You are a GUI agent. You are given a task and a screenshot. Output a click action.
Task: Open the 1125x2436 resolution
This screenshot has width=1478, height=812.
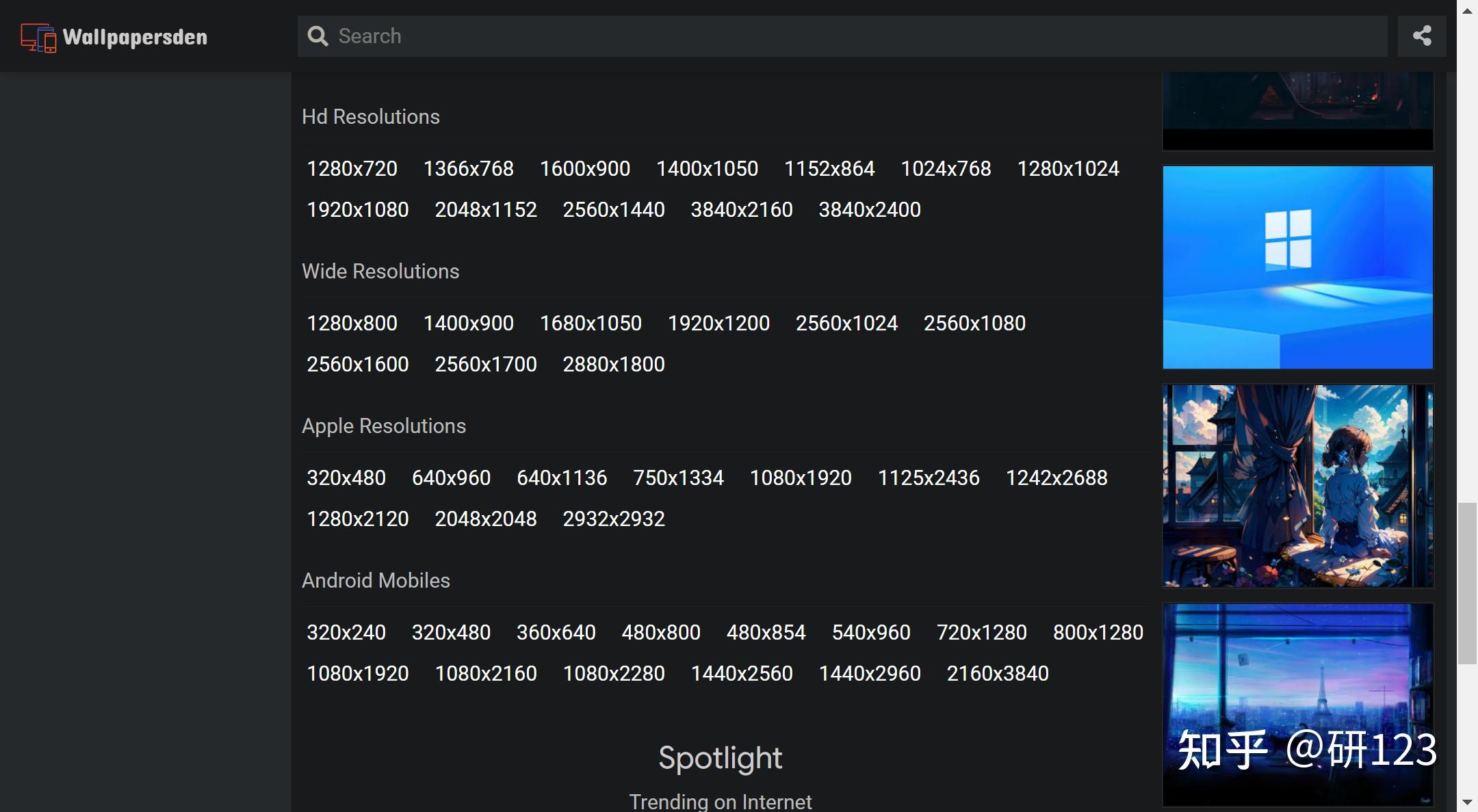point(929,478)
